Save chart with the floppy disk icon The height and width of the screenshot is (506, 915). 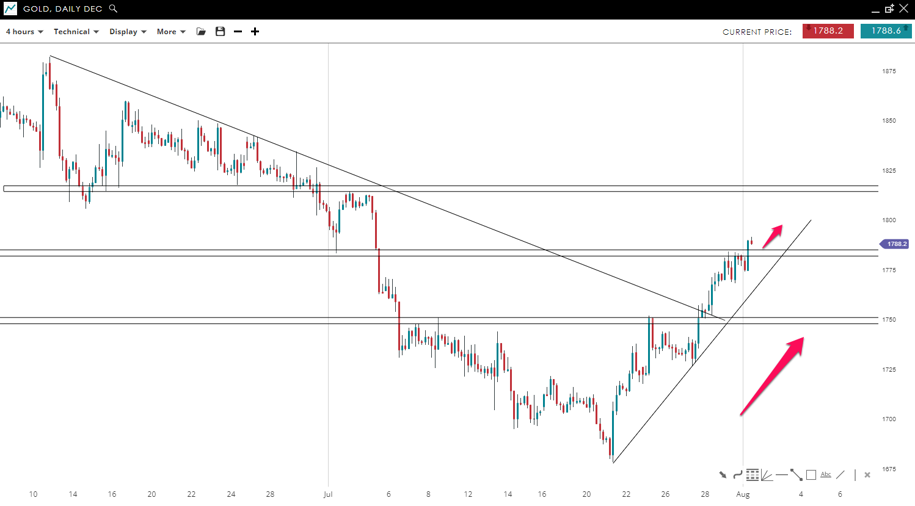point(220,32)
